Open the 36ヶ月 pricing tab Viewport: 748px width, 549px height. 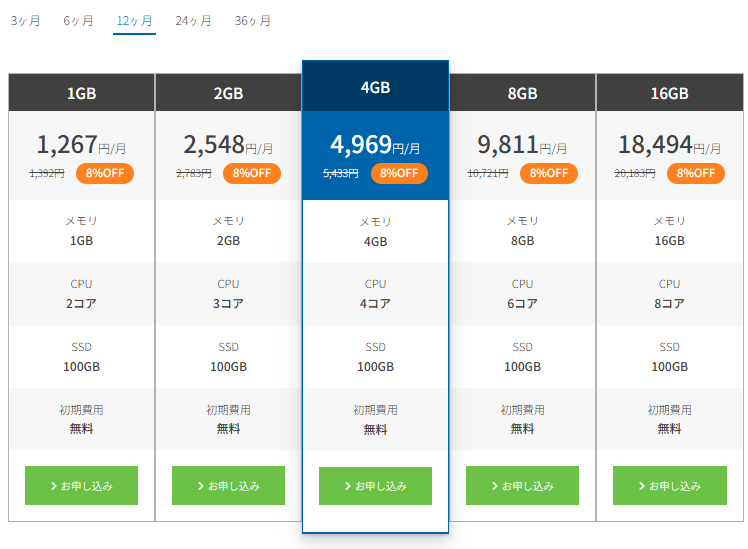[x=253, y=21]
